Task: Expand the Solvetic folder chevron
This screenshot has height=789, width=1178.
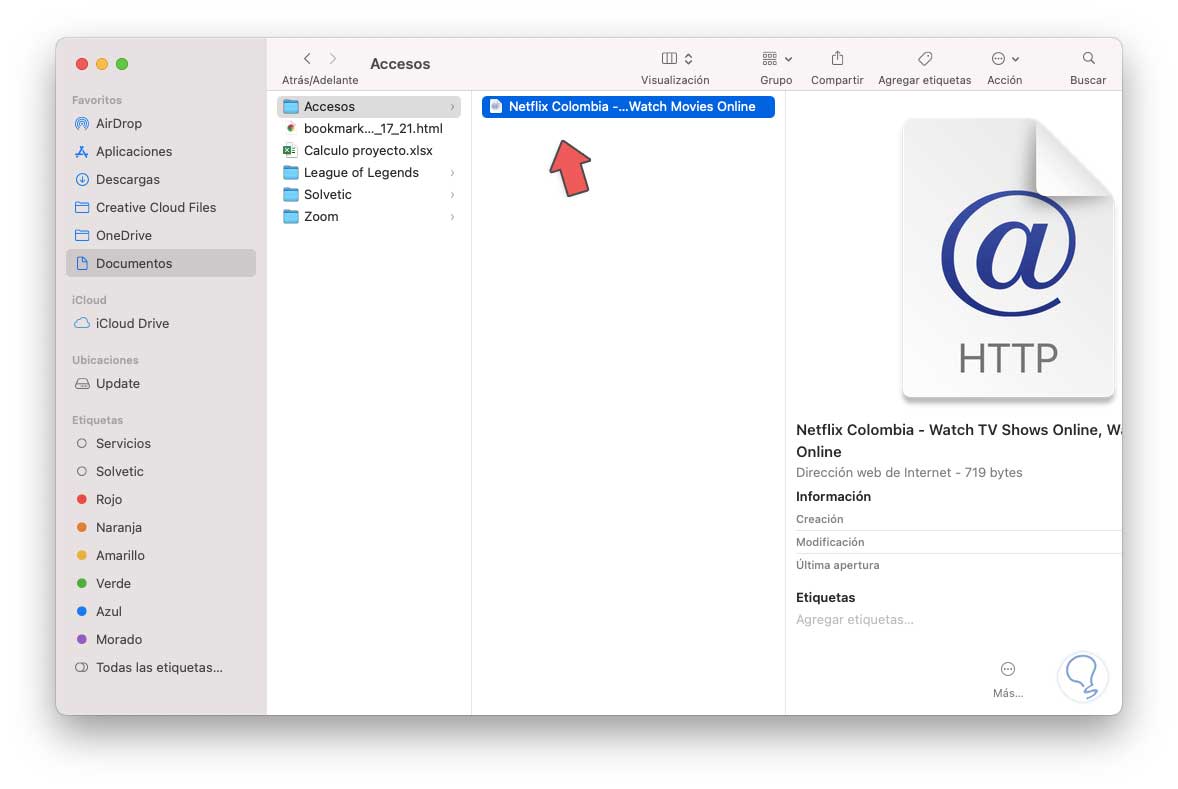Action: (x=452, y=195)
